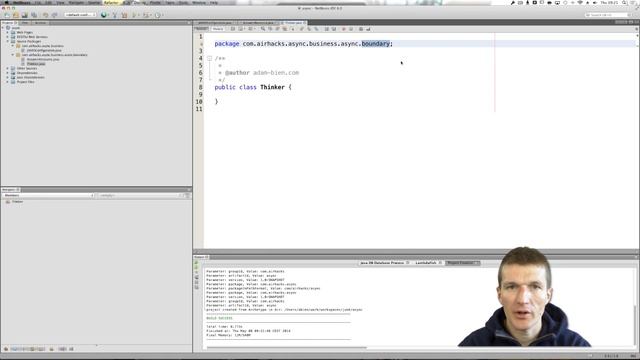The width and height of the screenshot is (640, 360).
Task: Click the Save All toolbar icon
Action: click(x=34, y=15)
